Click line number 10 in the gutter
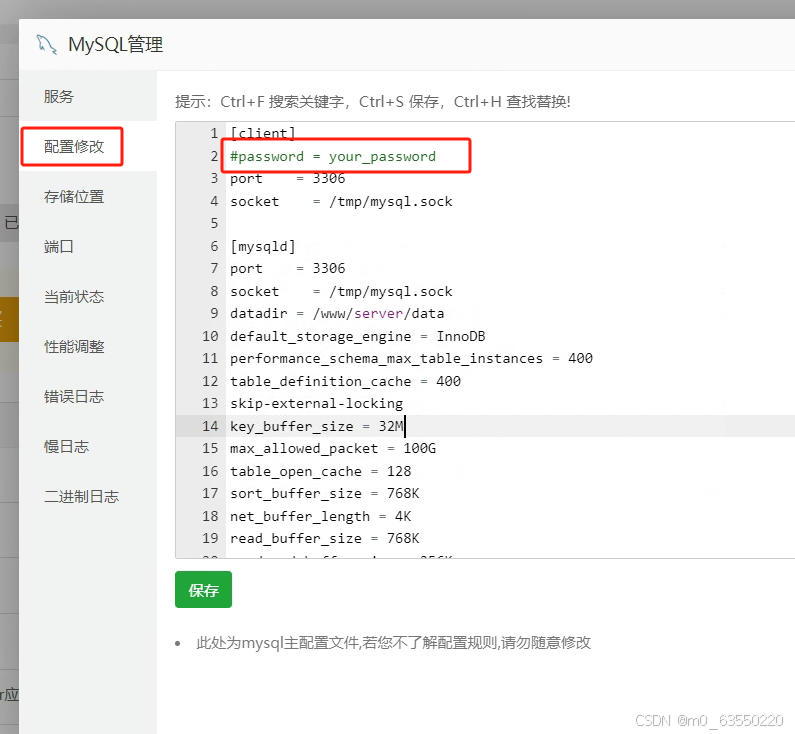 pos(209,336)
